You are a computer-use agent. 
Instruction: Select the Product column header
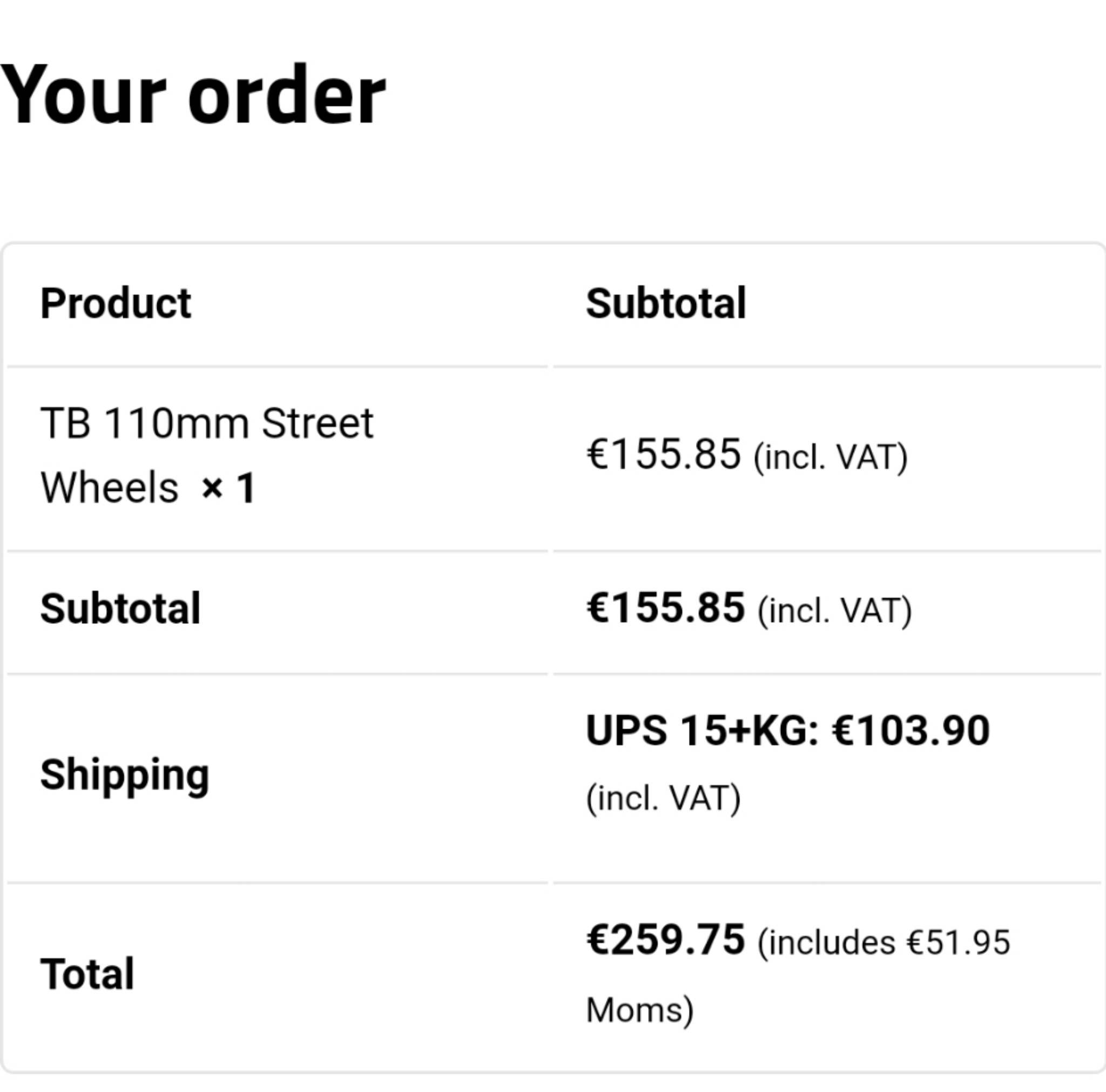pos(116,303)
